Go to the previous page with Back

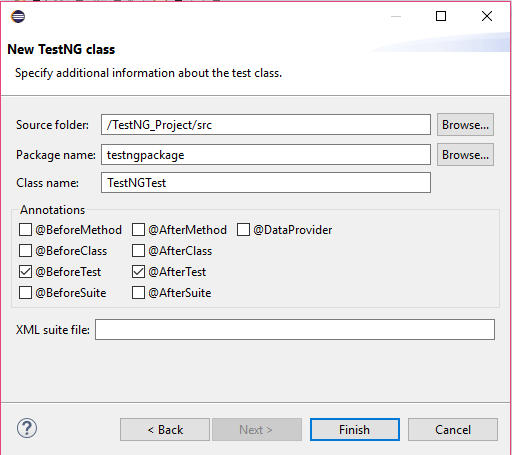coord(165,430)
